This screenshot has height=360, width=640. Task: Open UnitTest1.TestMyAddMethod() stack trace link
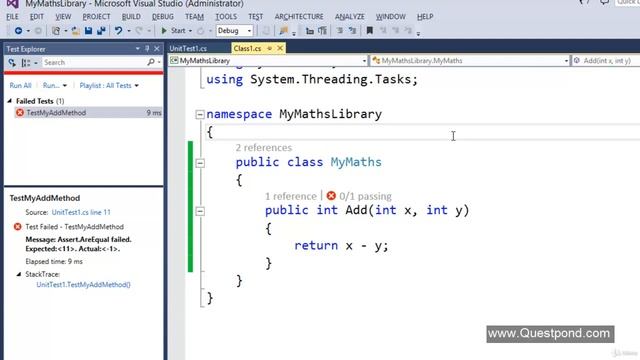point(83,285)
